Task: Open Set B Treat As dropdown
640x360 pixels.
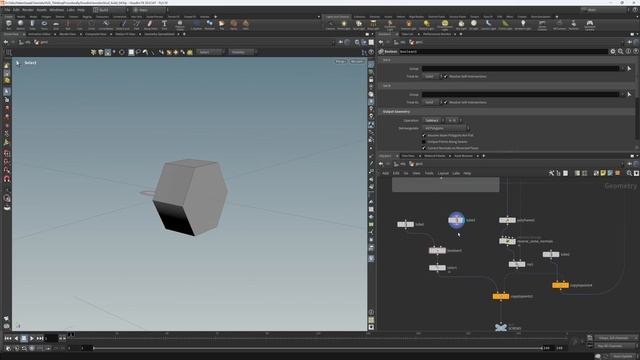Action: point(432,102)
